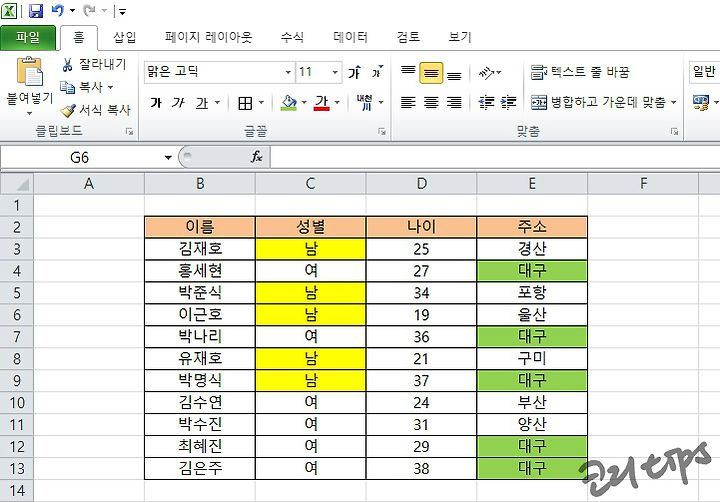
Task: Select cell containing 김재호
Action: pyautogui.click(x=200, y=249)
